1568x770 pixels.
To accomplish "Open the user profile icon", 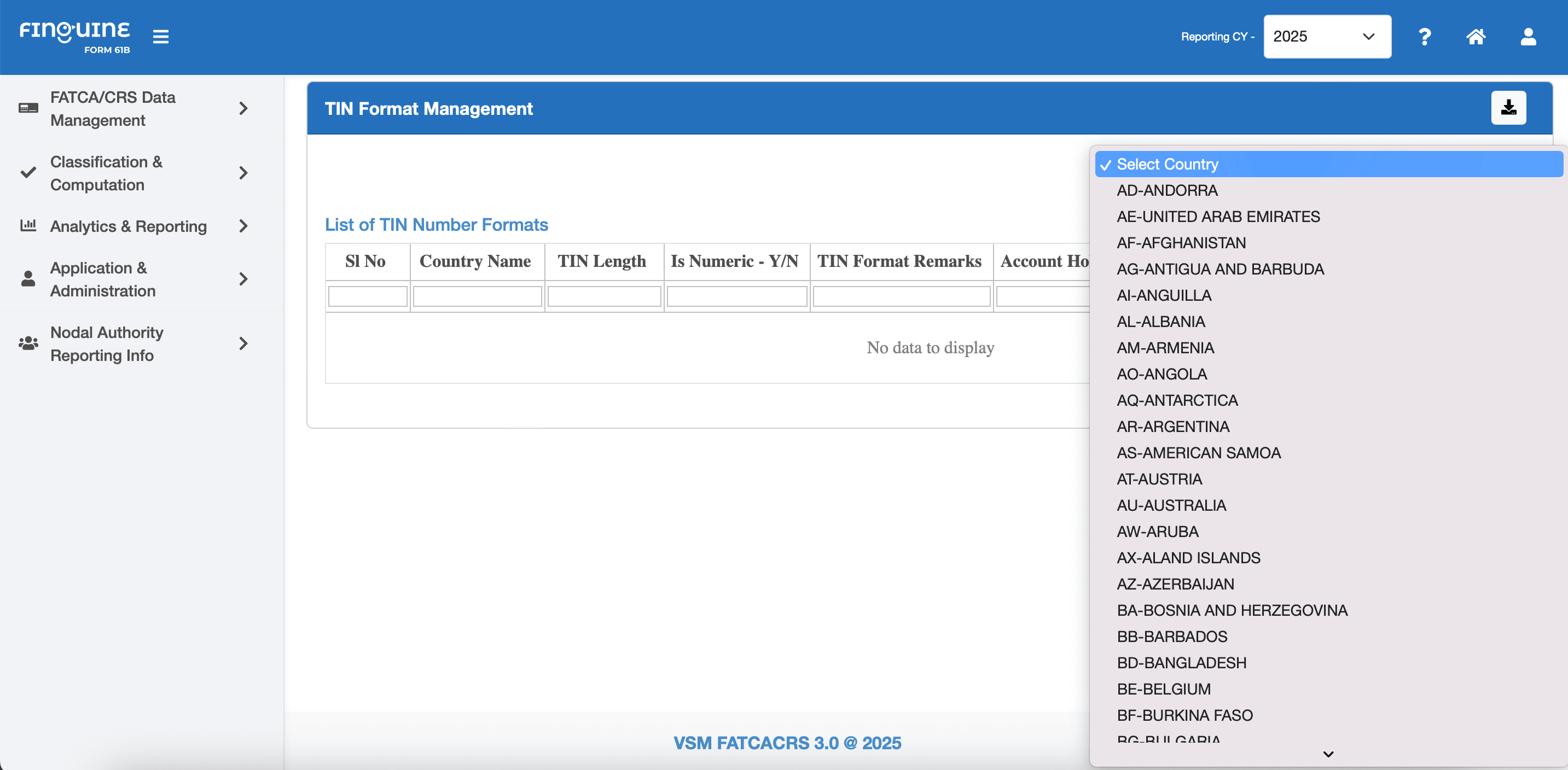I will pos(1529,37).
